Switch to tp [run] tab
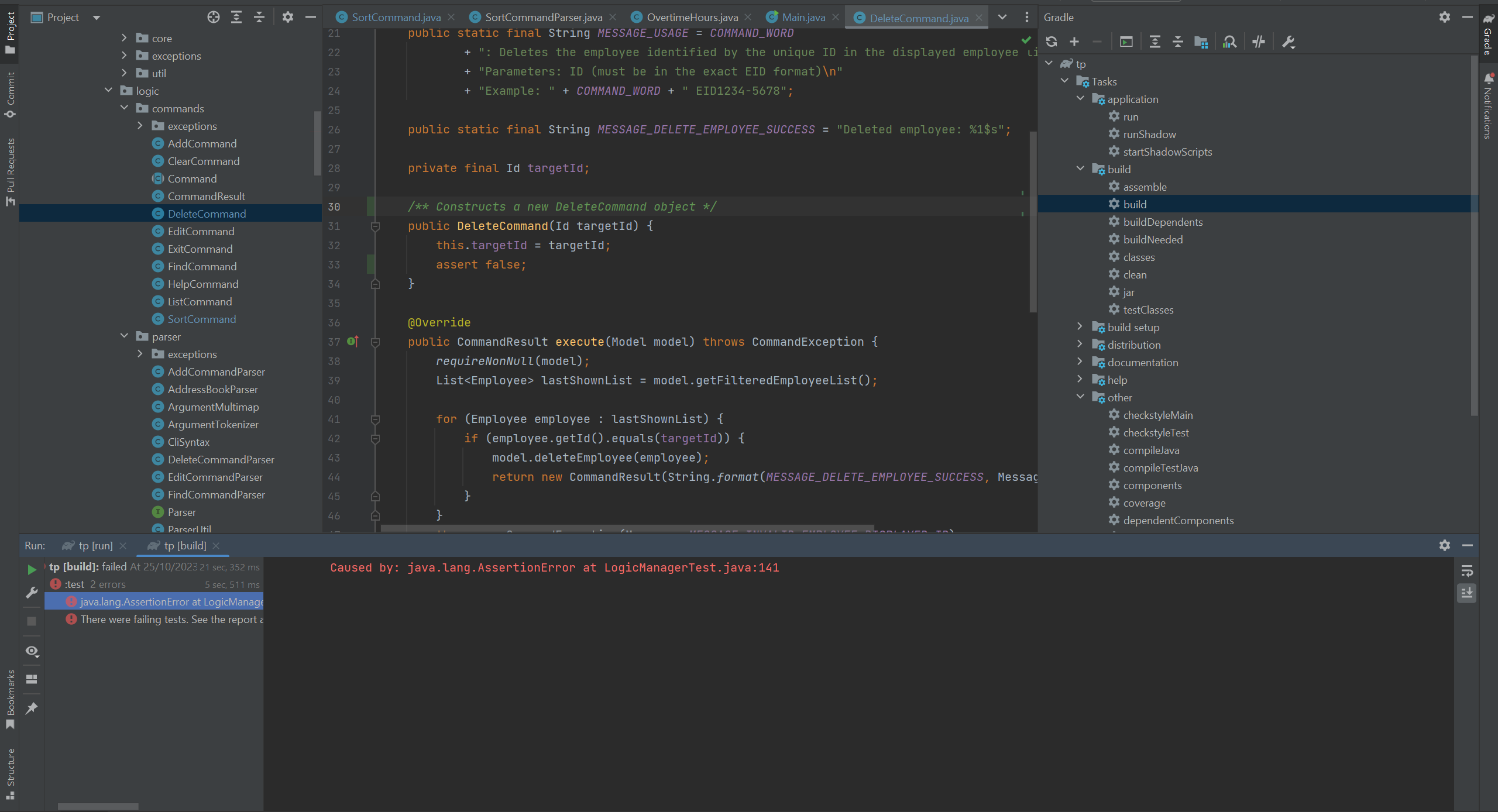Image resolution: width=1498 pixels, height=812 pixels. pyautogui.click(x=95, y=546)
